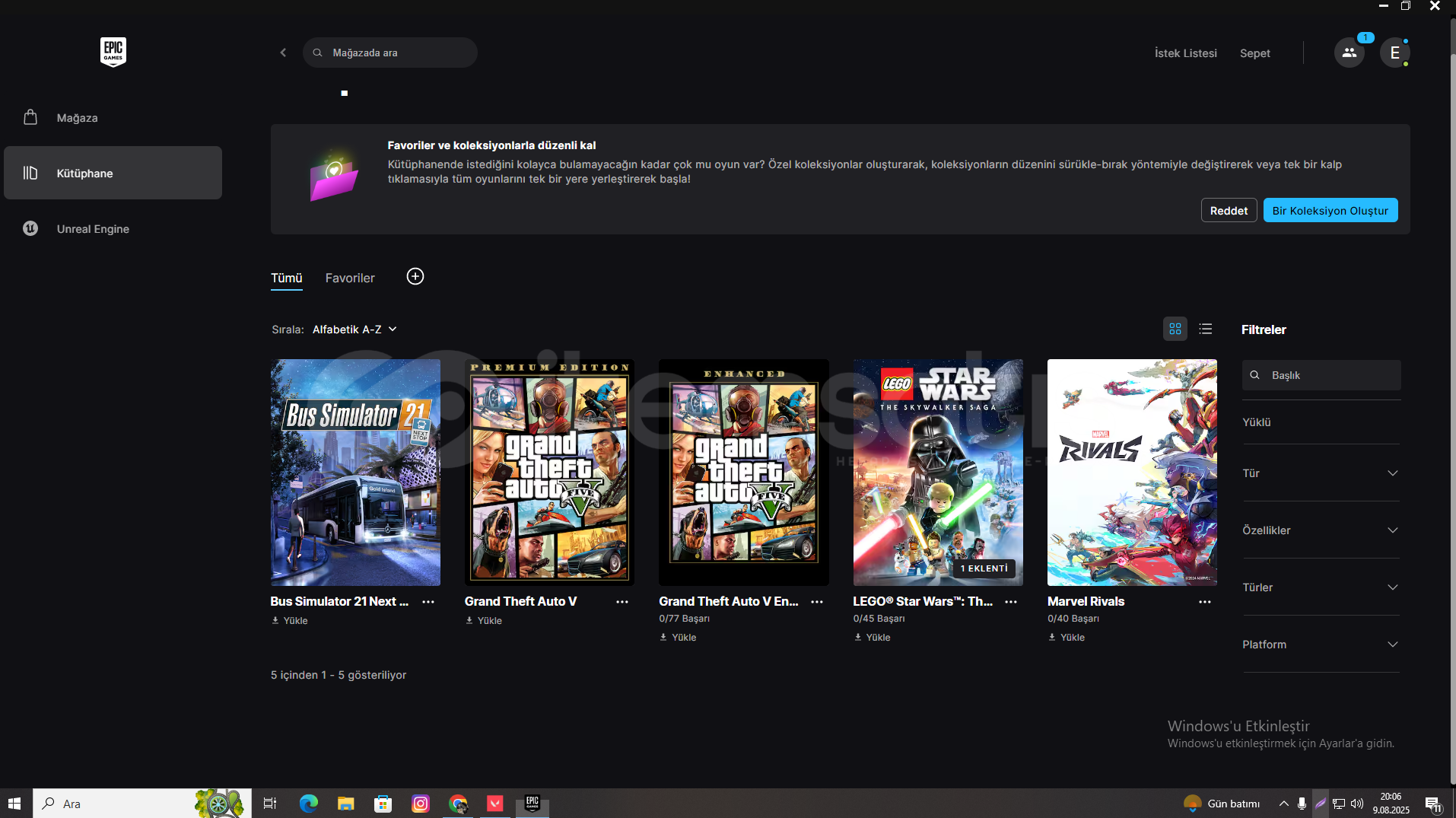Expand the Platform filter

point(1321,645)
